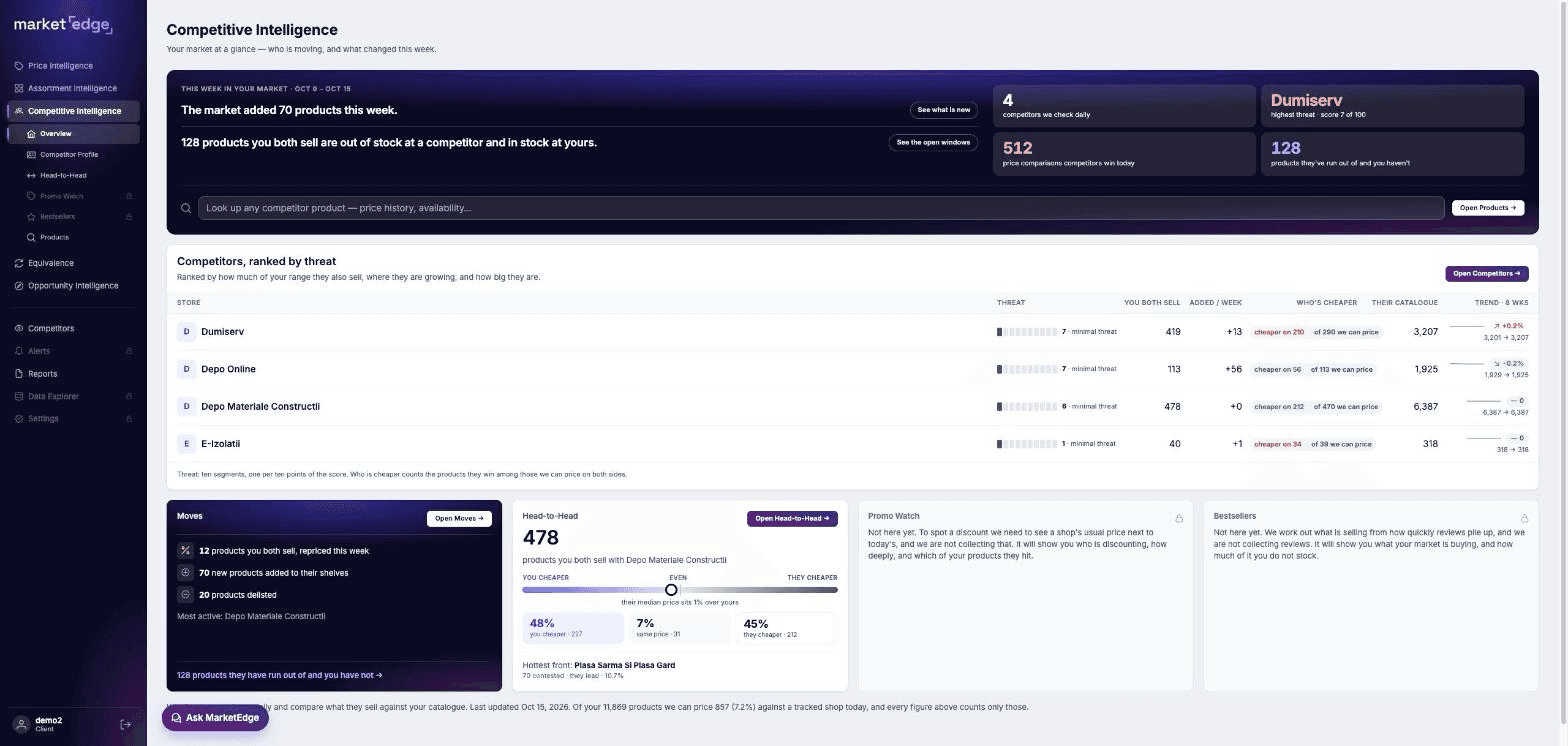Follow the 128 products run out link

(x=280, y=675)
